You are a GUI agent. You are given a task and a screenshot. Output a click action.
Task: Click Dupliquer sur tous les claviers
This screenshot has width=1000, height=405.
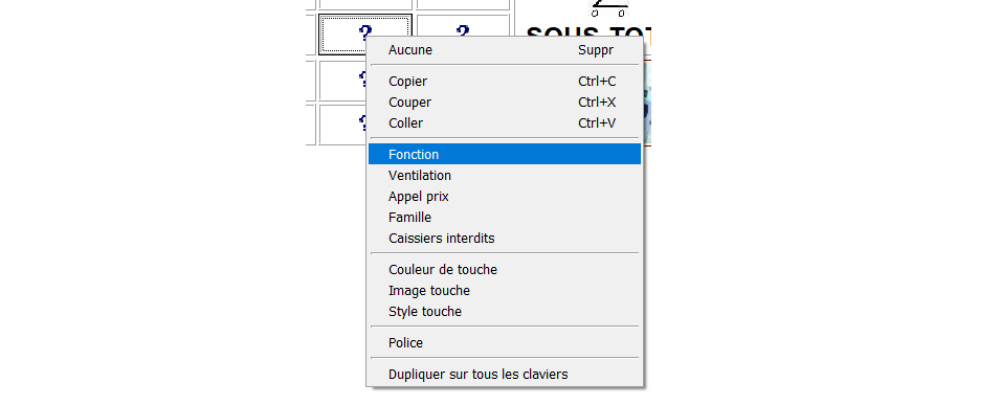click(477, 374)
